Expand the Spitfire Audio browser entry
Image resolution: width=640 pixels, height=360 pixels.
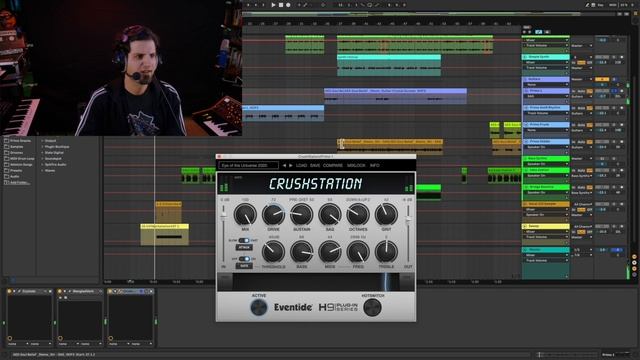(x=42, y=164)
